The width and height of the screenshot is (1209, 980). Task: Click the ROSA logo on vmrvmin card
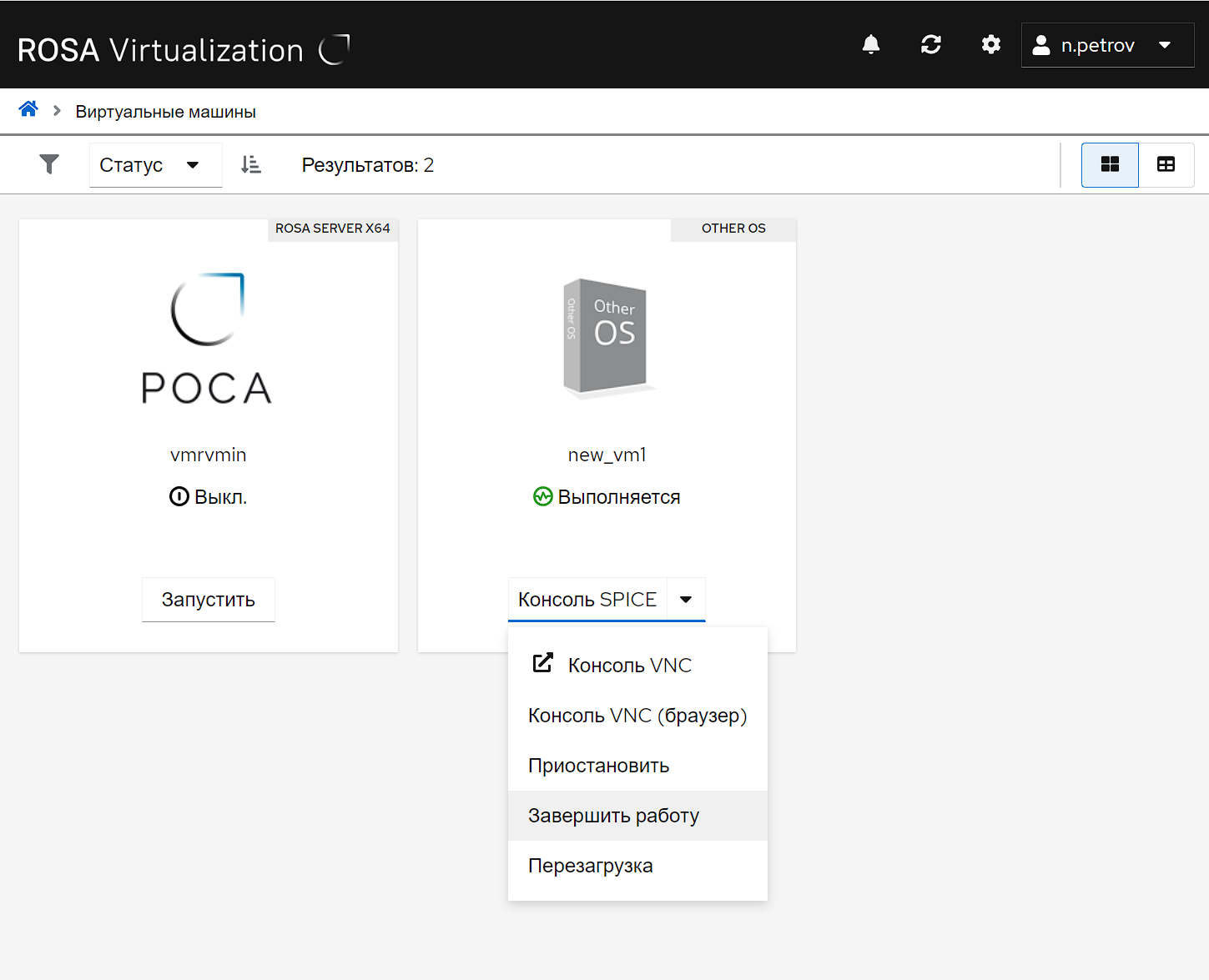(x=208, y=338)
